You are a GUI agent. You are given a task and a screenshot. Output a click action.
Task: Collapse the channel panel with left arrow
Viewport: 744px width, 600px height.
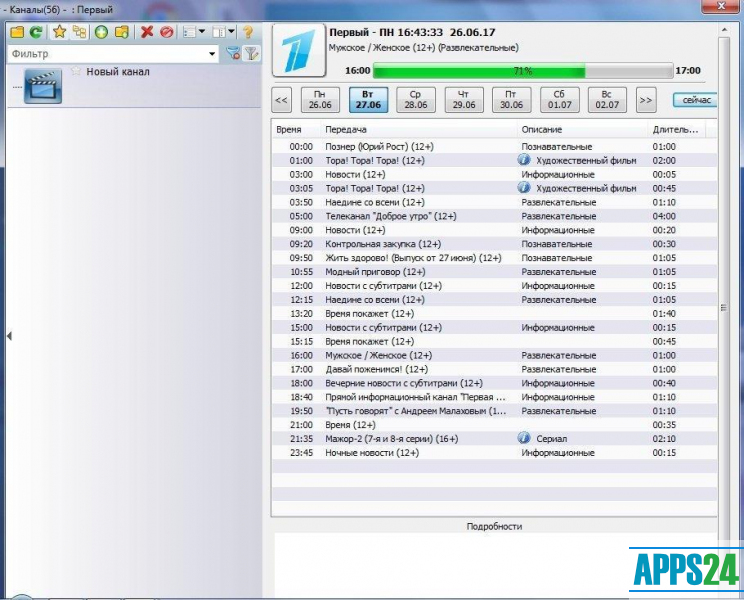point(9,336)
